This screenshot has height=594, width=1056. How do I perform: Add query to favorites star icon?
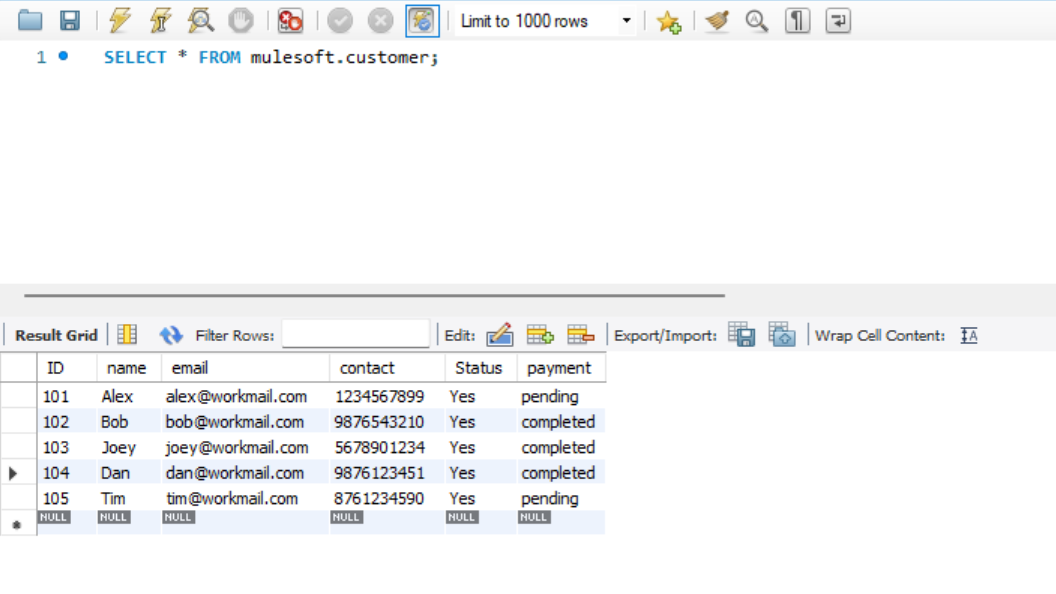pyautogui.click(x=668, y=21)
